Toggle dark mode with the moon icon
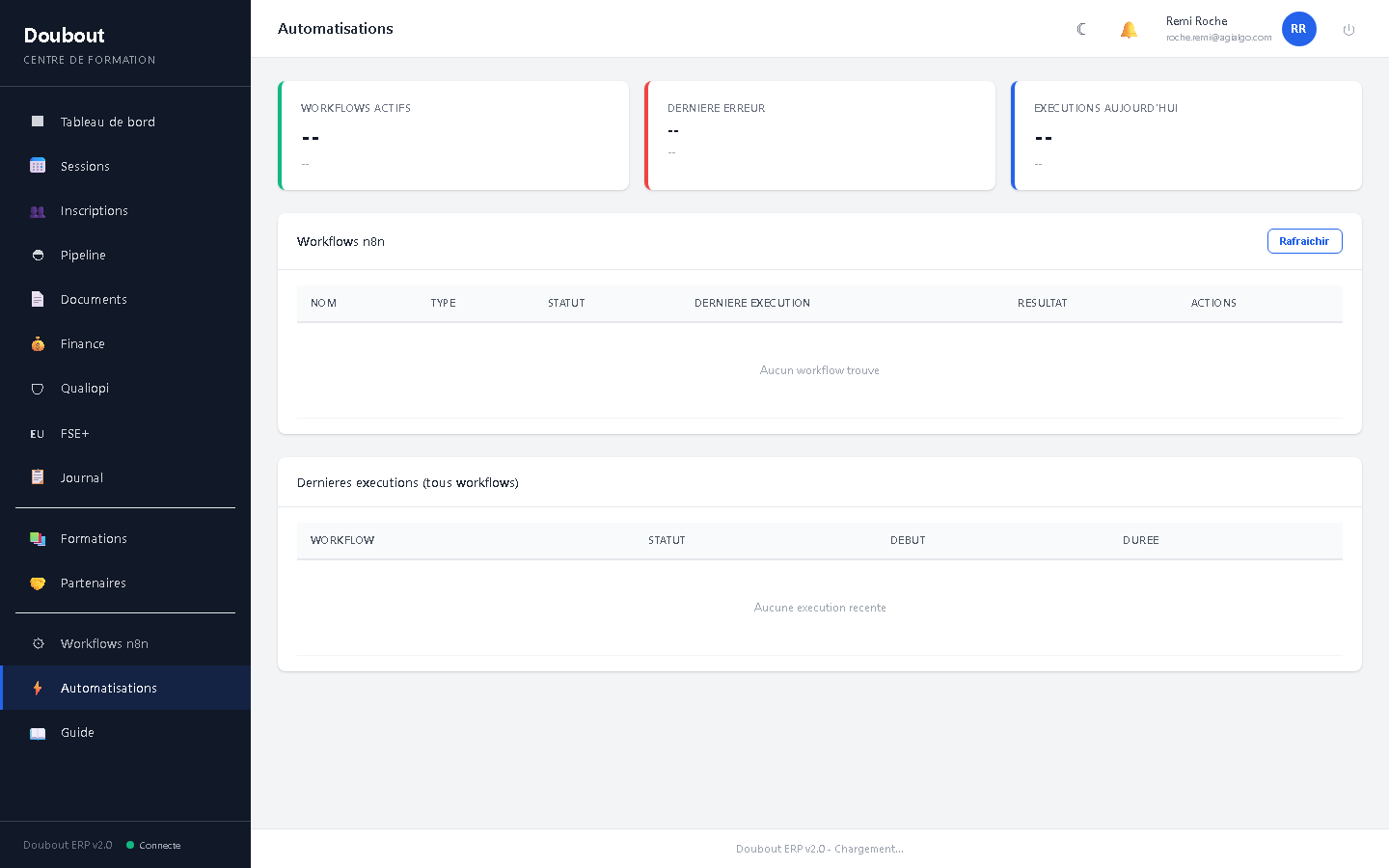The image size is (1389, 868). (x=1081, y=29)
